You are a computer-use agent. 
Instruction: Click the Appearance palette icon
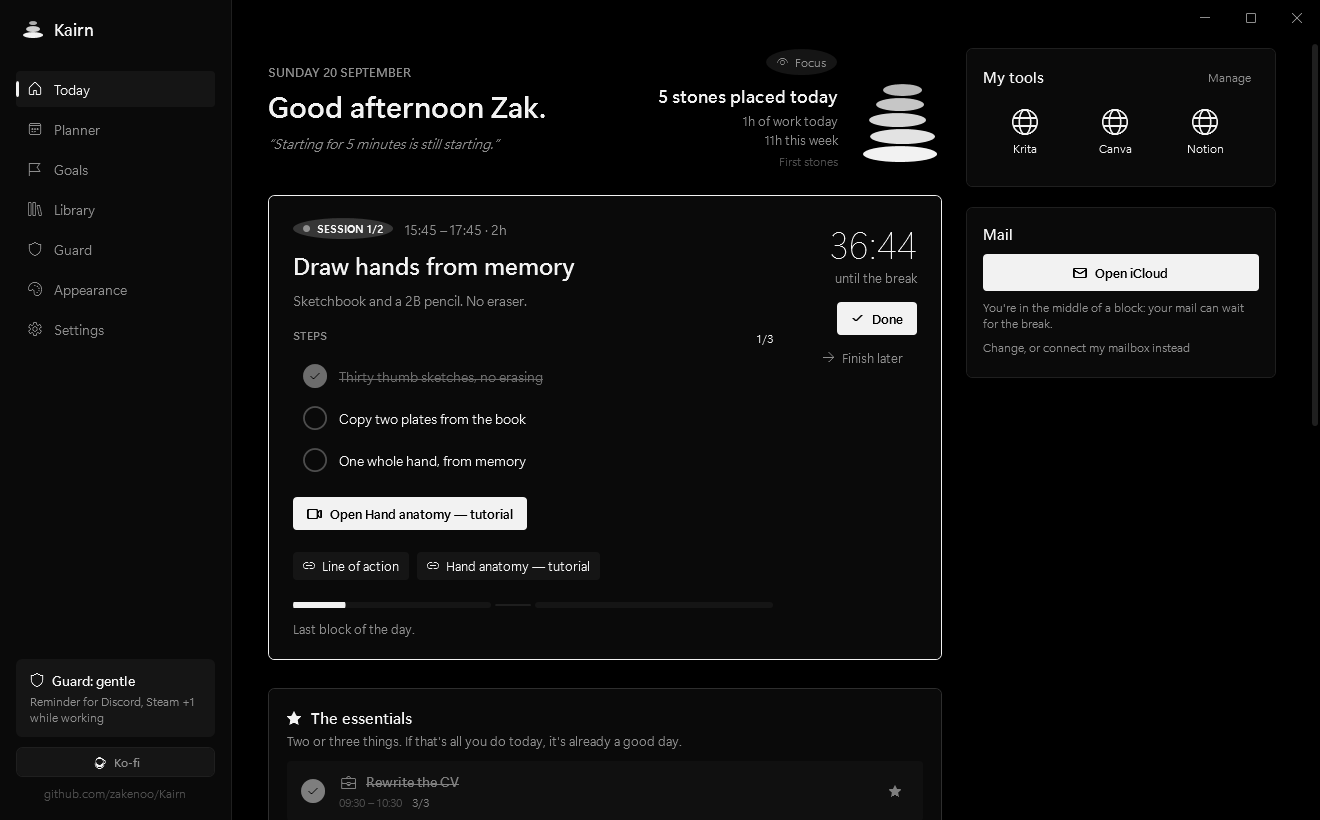(35, 289)
